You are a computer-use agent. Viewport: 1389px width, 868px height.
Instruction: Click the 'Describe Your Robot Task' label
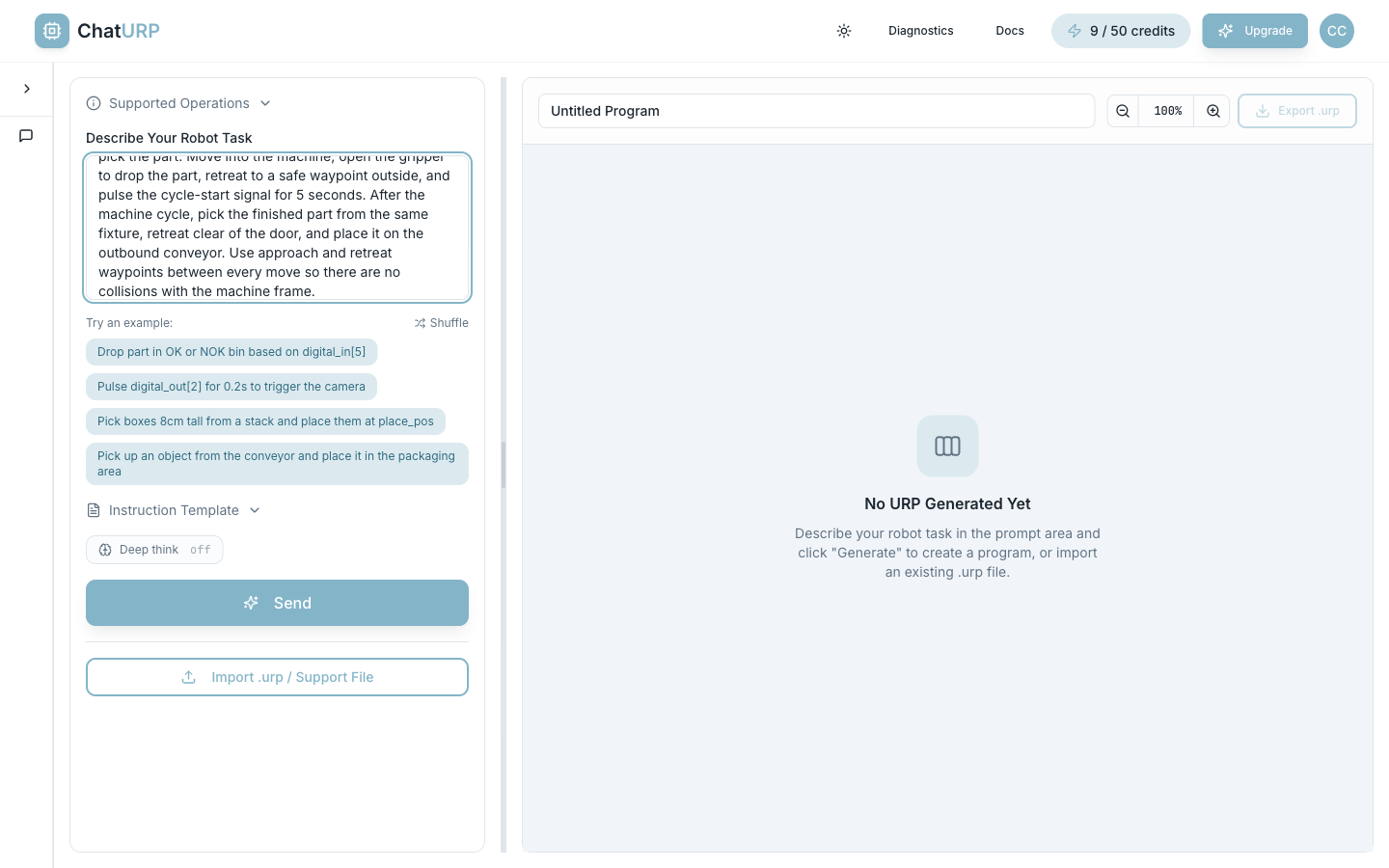(x=169, y=138)
